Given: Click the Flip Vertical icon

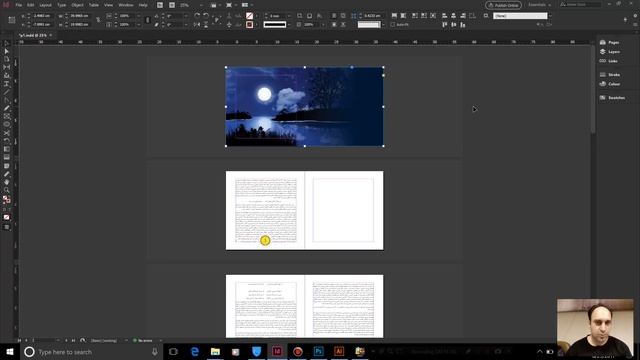Looking at the screenshot, I should point(206,24).
